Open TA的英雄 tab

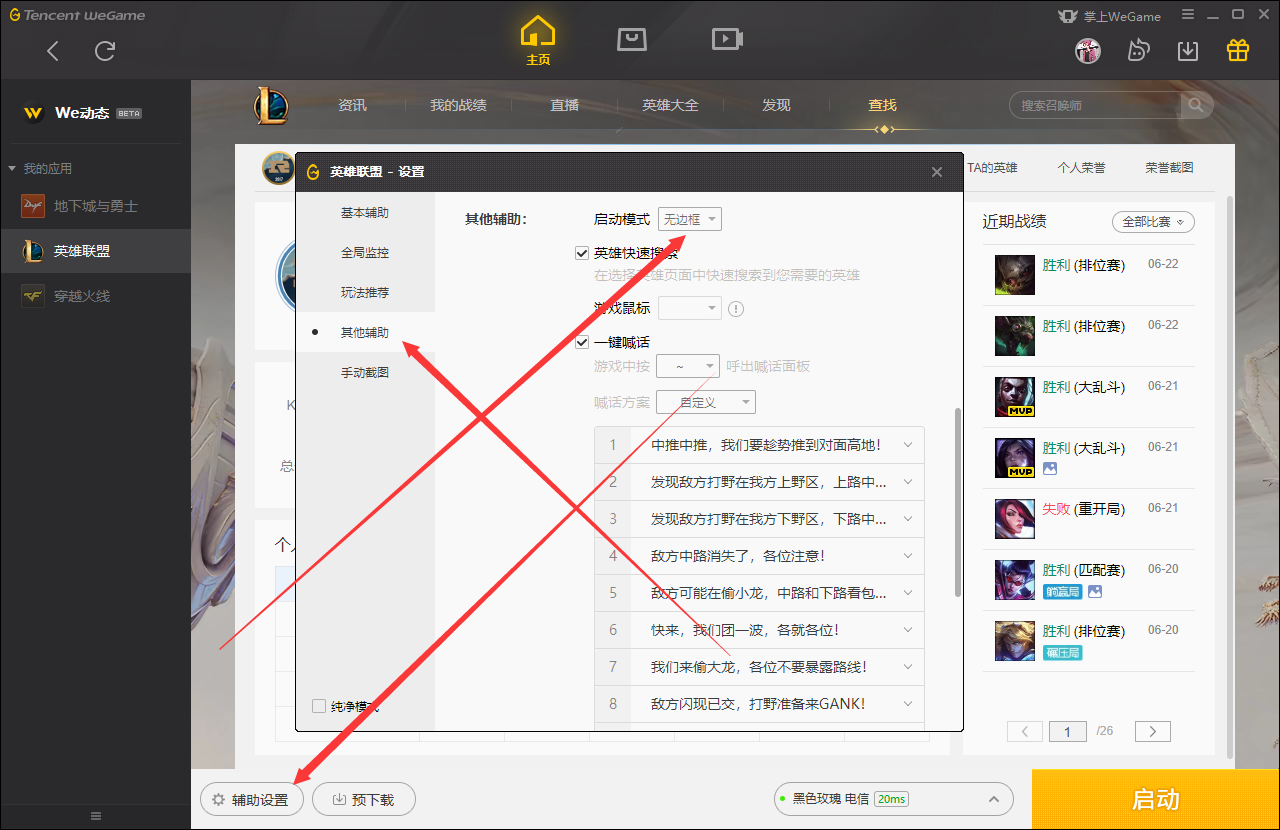pyautogui.click(x=992, y=168)
